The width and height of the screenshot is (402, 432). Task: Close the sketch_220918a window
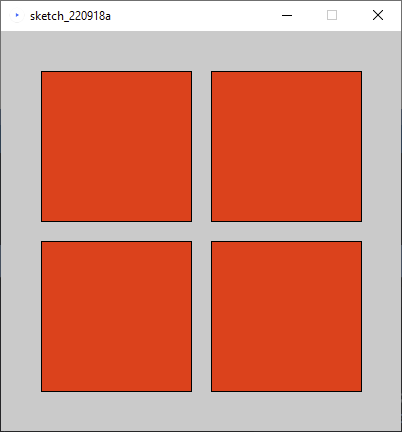click(378, 15)
